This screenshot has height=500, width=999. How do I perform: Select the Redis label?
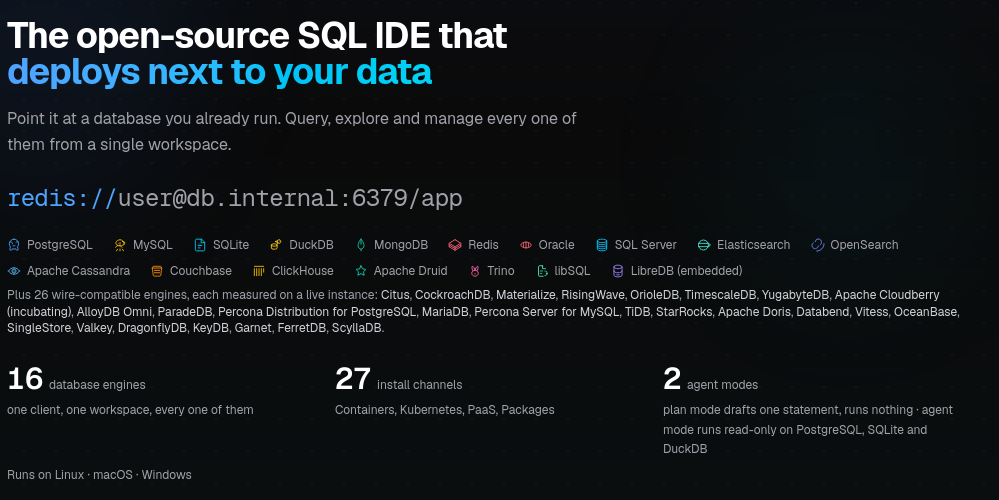coord(484,245)
